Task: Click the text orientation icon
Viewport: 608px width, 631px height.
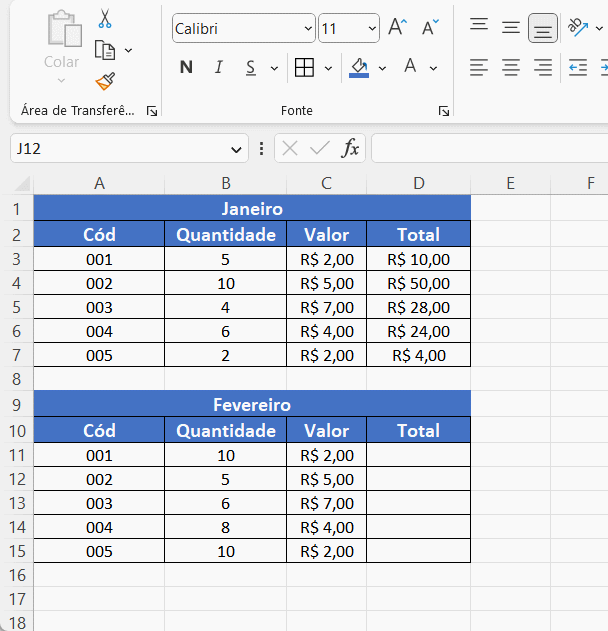Action: click(577, 28)
